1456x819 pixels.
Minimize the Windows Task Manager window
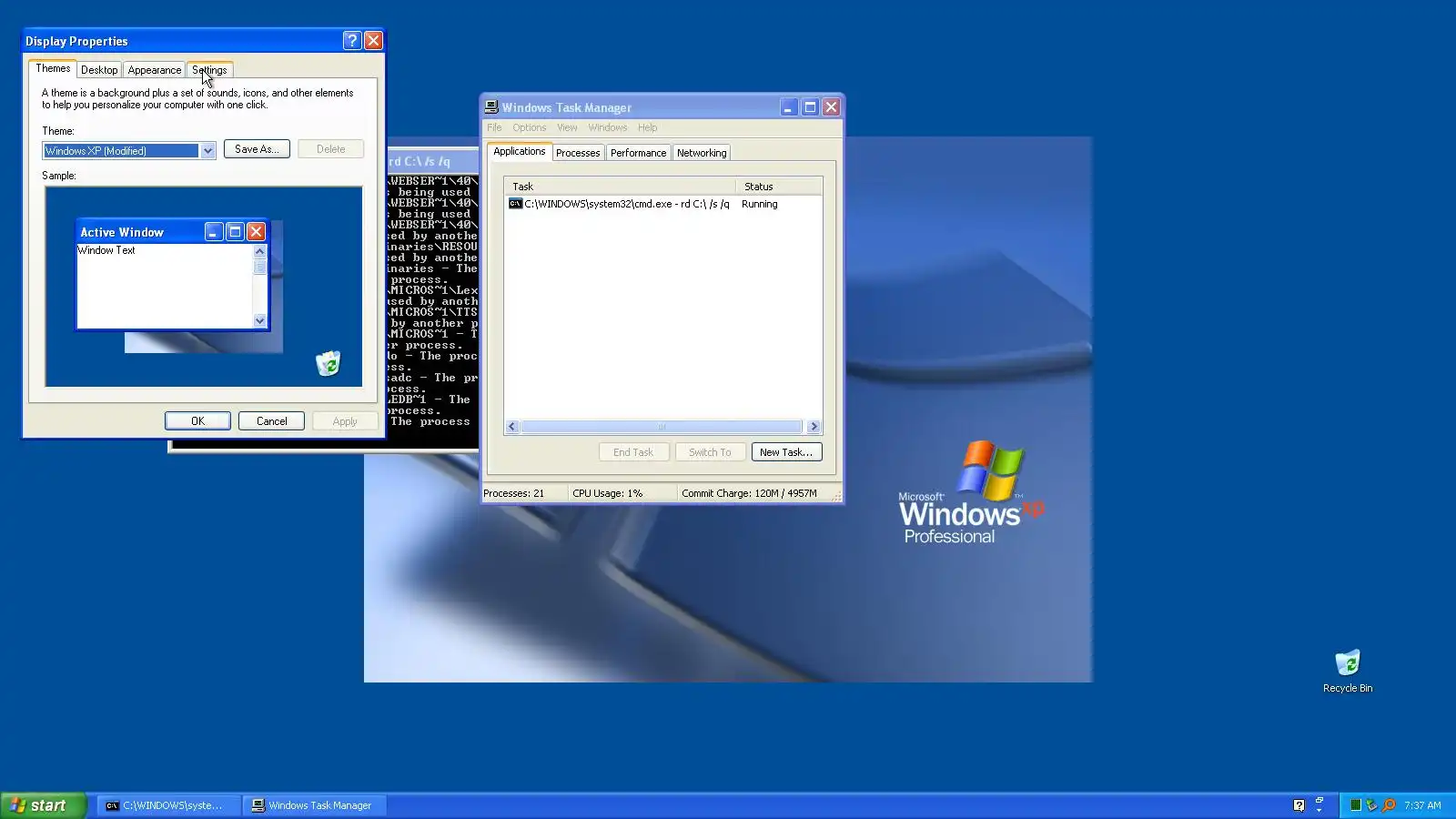[789, 107]
